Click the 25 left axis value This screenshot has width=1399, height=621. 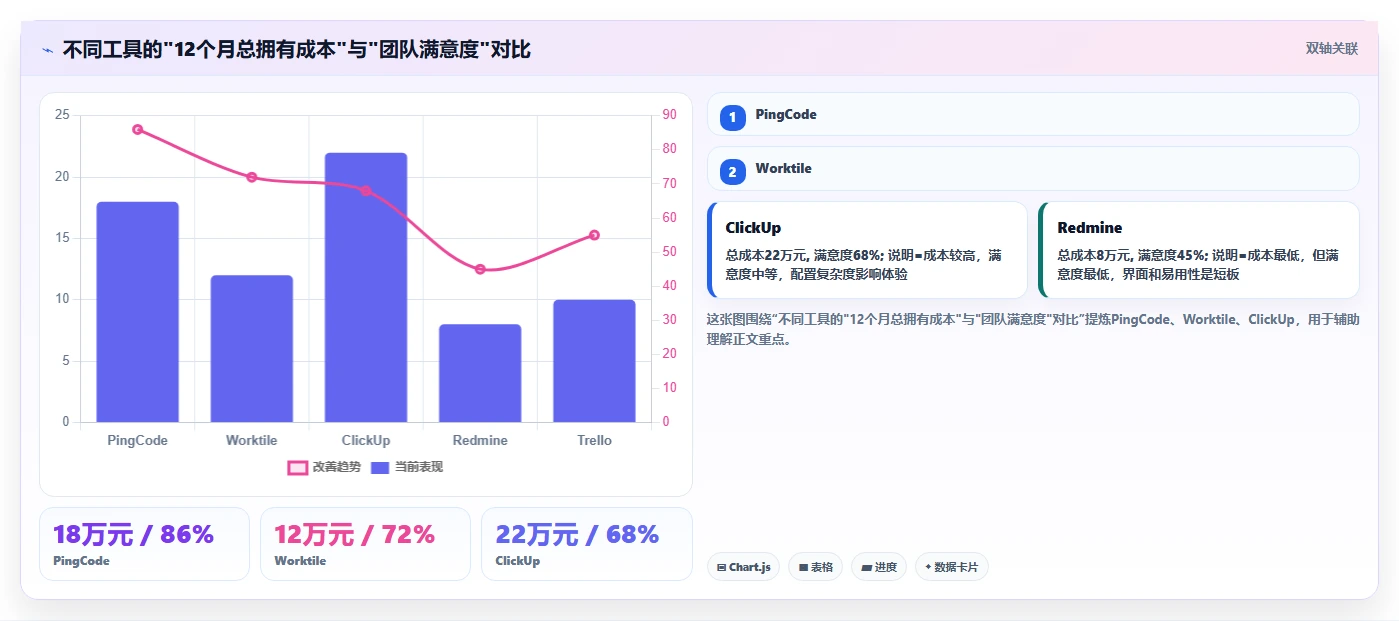click(62, 115)
